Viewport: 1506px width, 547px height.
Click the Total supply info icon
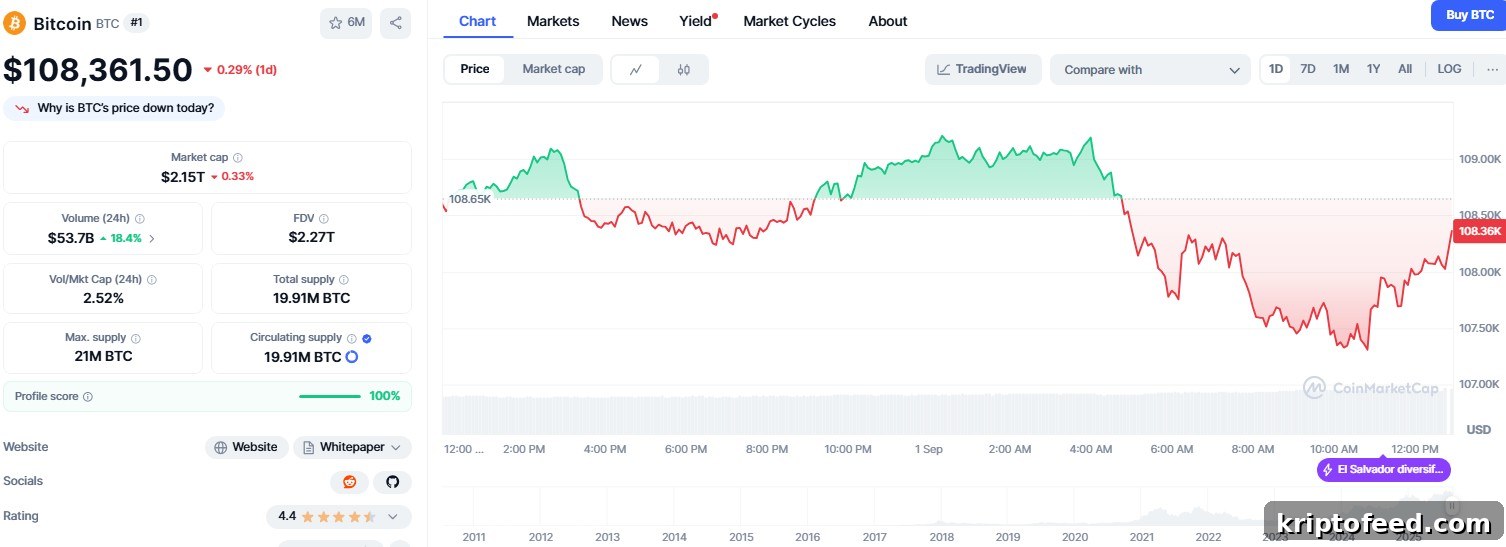344,280
